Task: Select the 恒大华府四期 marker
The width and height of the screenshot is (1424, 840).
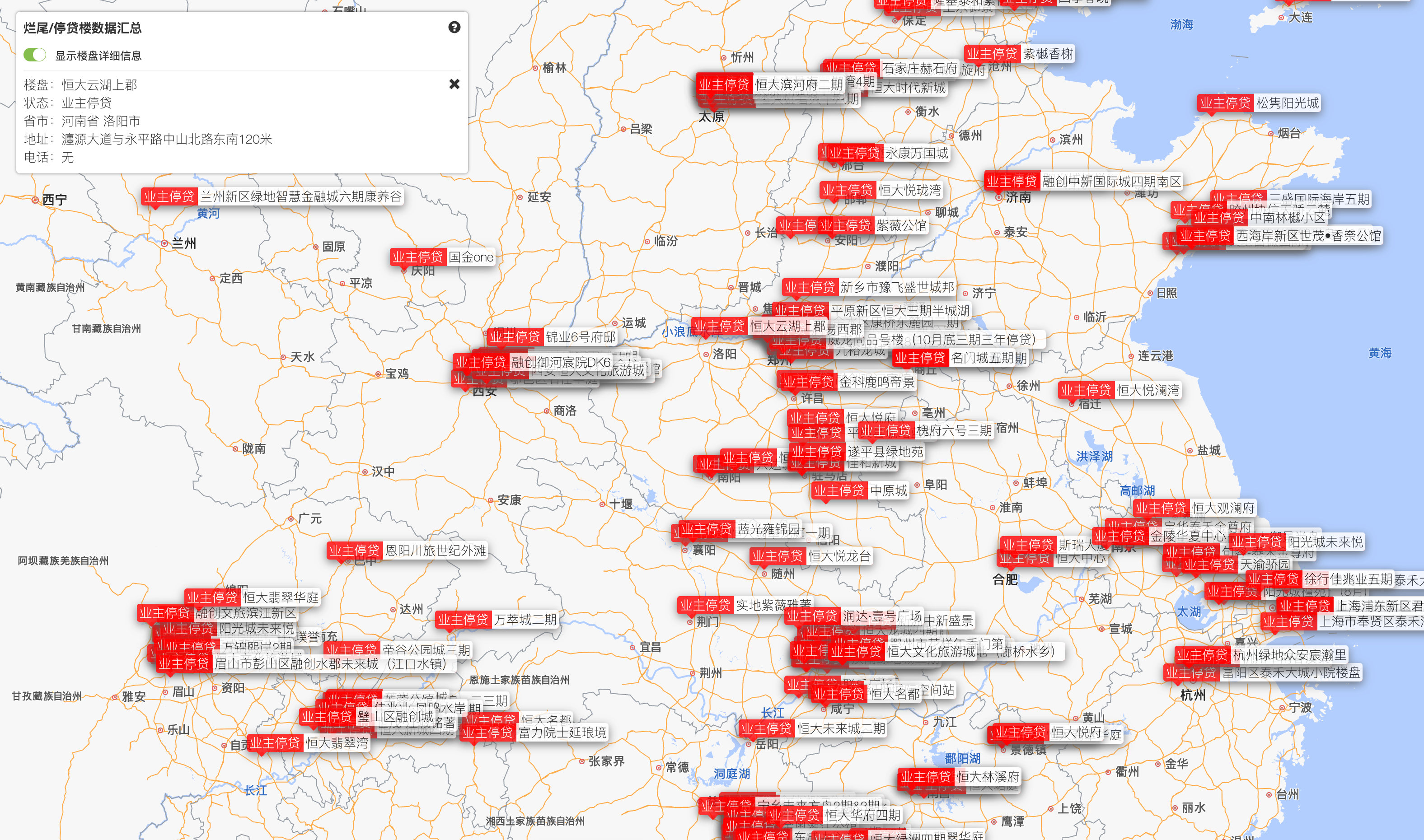Action: [x=834, y=815]
